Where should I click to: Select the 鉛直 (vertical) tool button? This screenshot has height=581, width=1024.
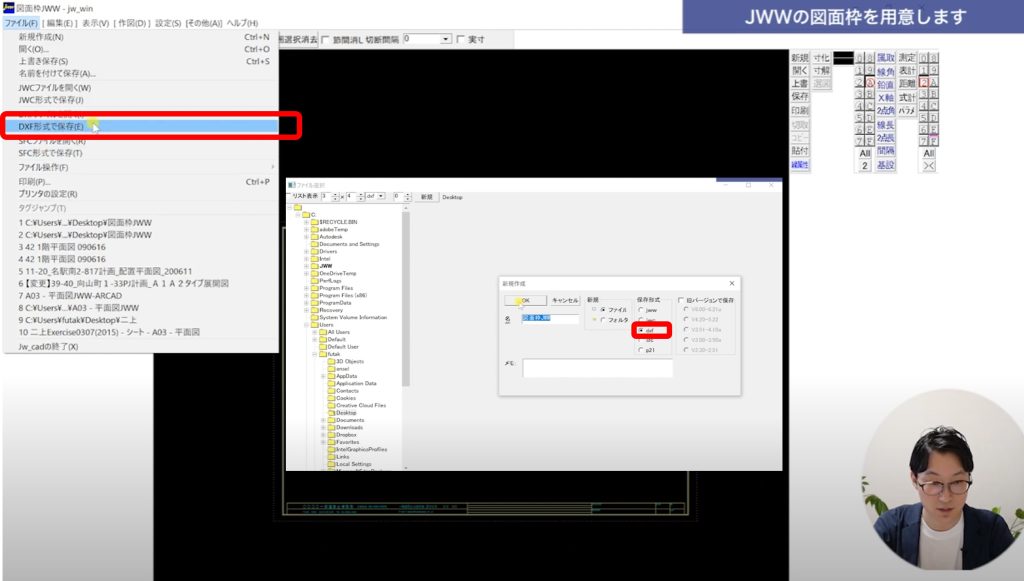tap(885, 85)
